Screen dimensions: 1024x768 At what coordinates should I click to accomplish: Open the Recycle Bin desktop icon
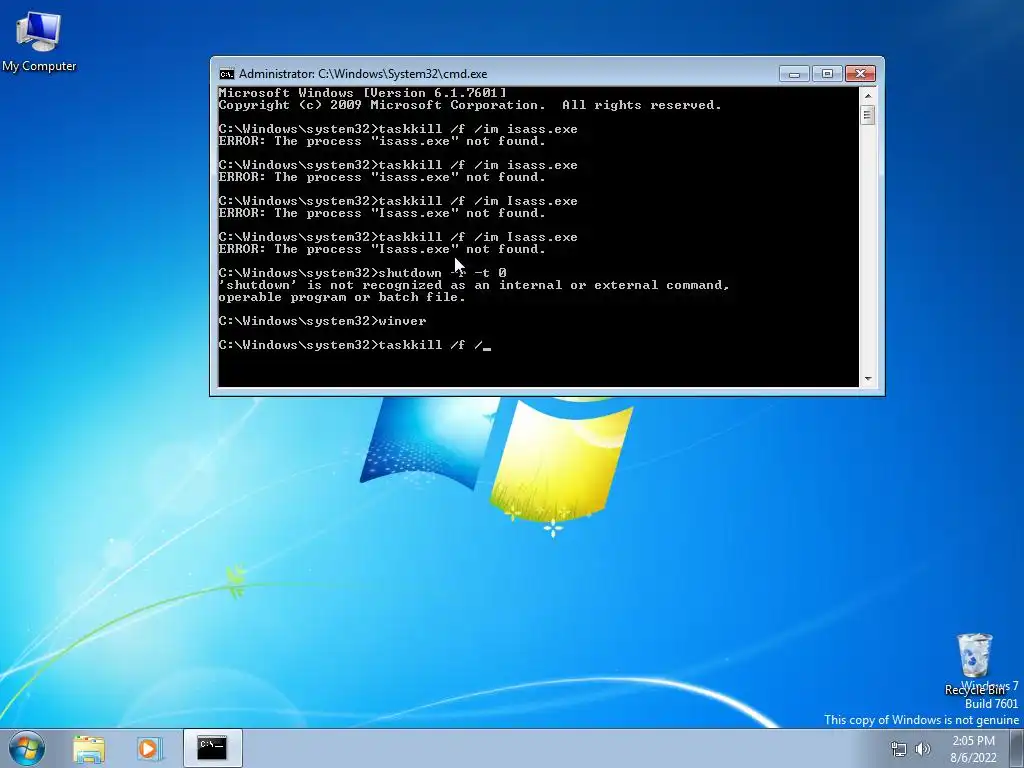pyautogui.click(x=975, y=664)
